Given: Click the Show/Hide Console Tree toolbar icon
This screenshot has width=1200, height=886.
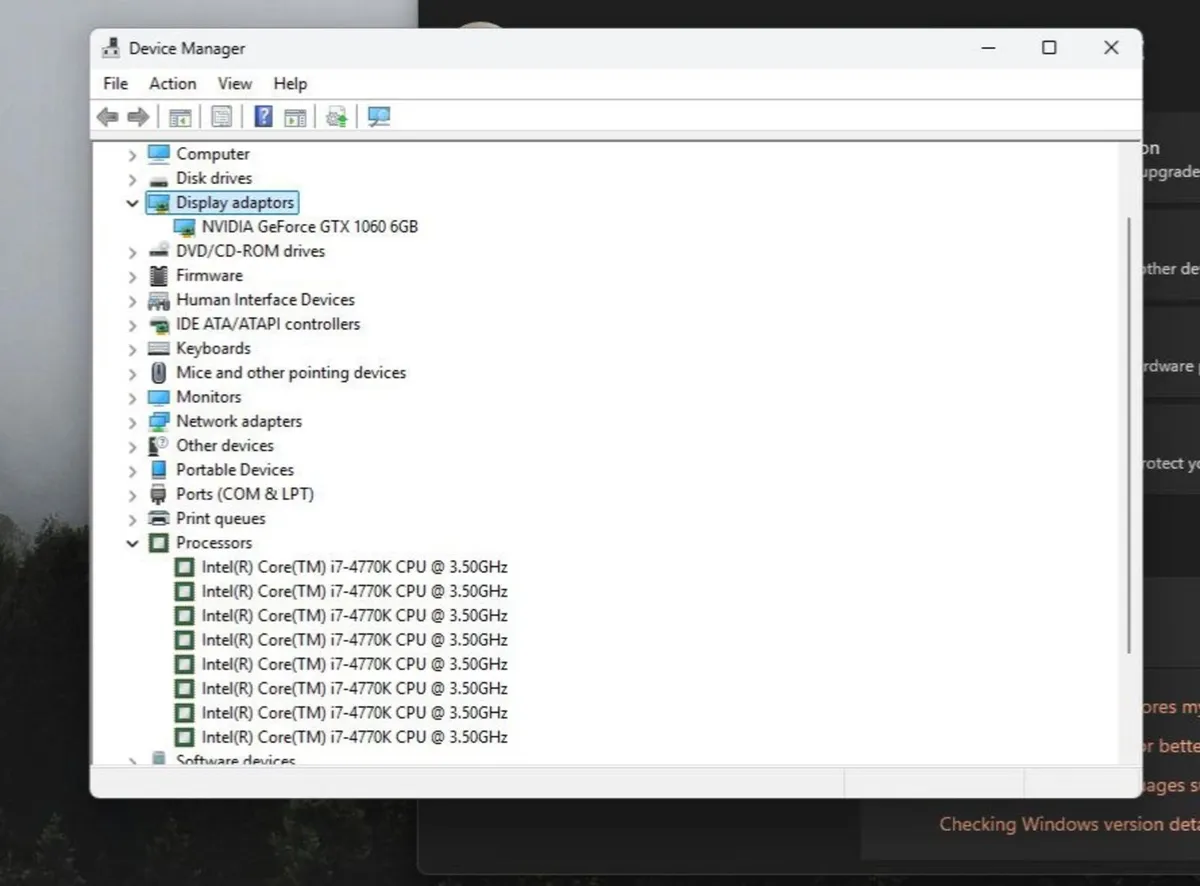Looking at the screenshot, I should (180, 117).
